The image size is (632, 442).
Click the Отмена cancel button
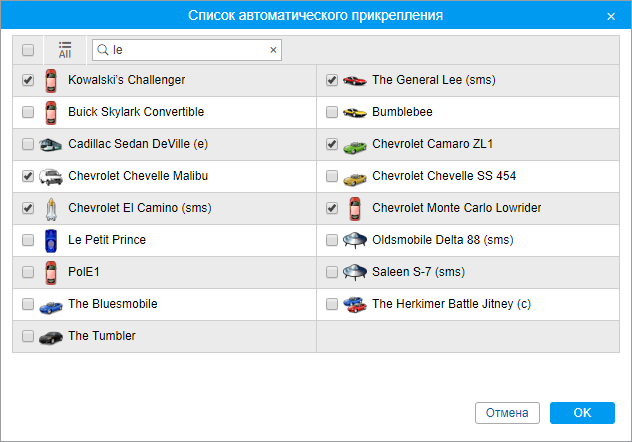(x=507, y=413)
